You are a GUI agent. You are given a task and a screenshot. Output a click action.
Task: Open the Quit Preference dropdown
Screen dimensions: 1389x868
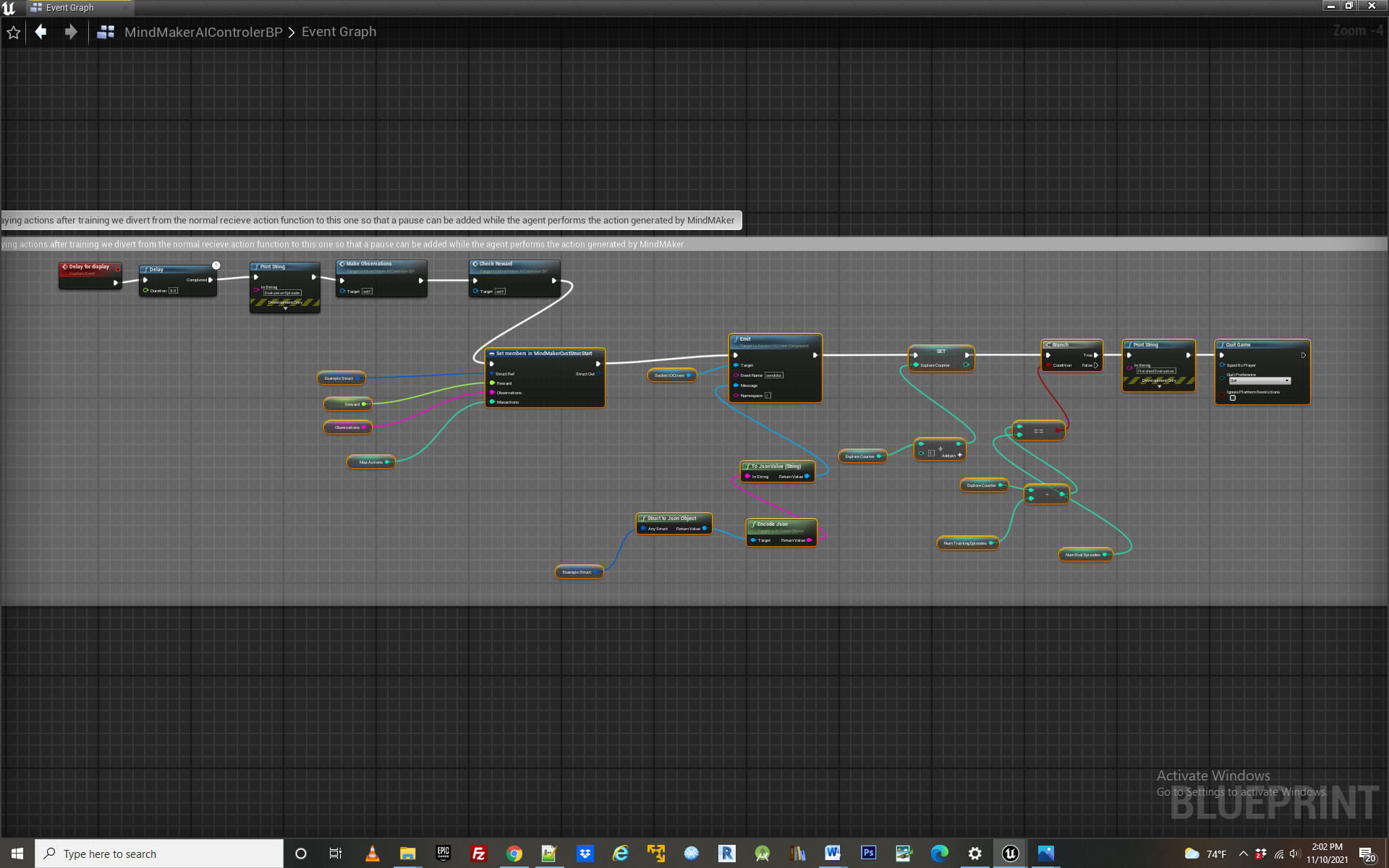click(x=1260, y=380)
